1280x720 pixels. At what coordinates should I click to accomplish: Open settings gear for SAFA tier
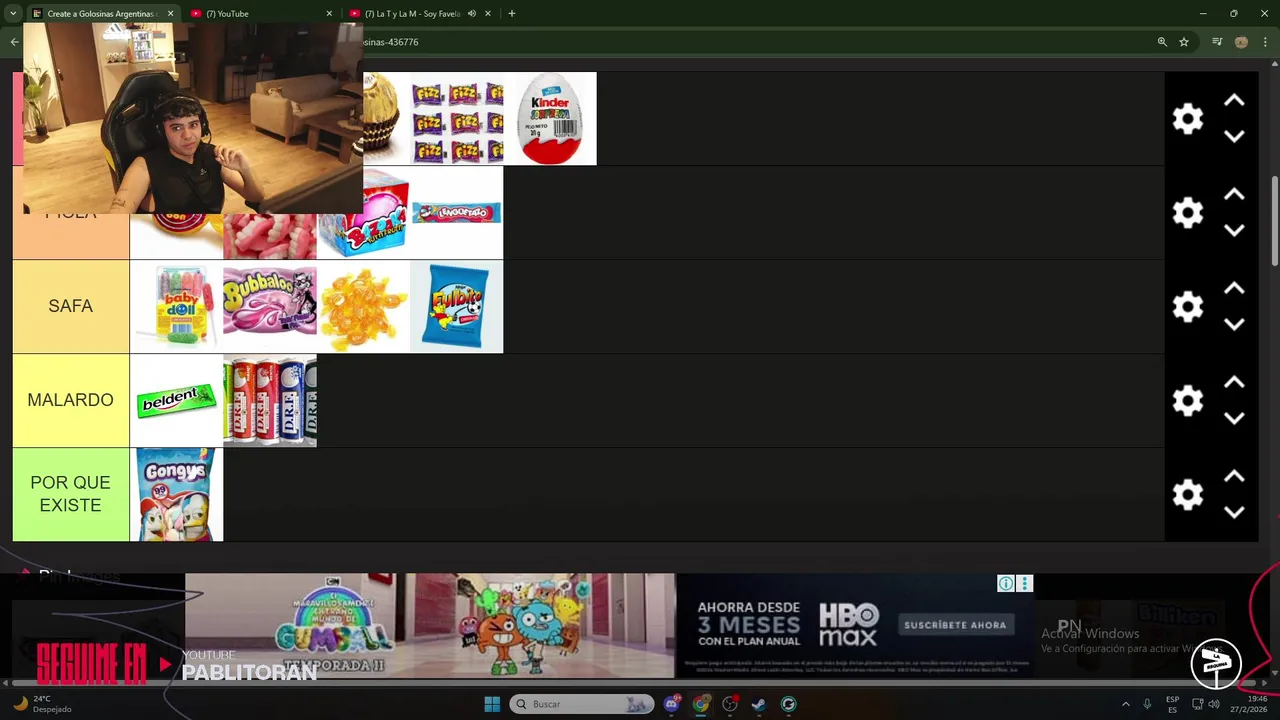click(1187, 307)
